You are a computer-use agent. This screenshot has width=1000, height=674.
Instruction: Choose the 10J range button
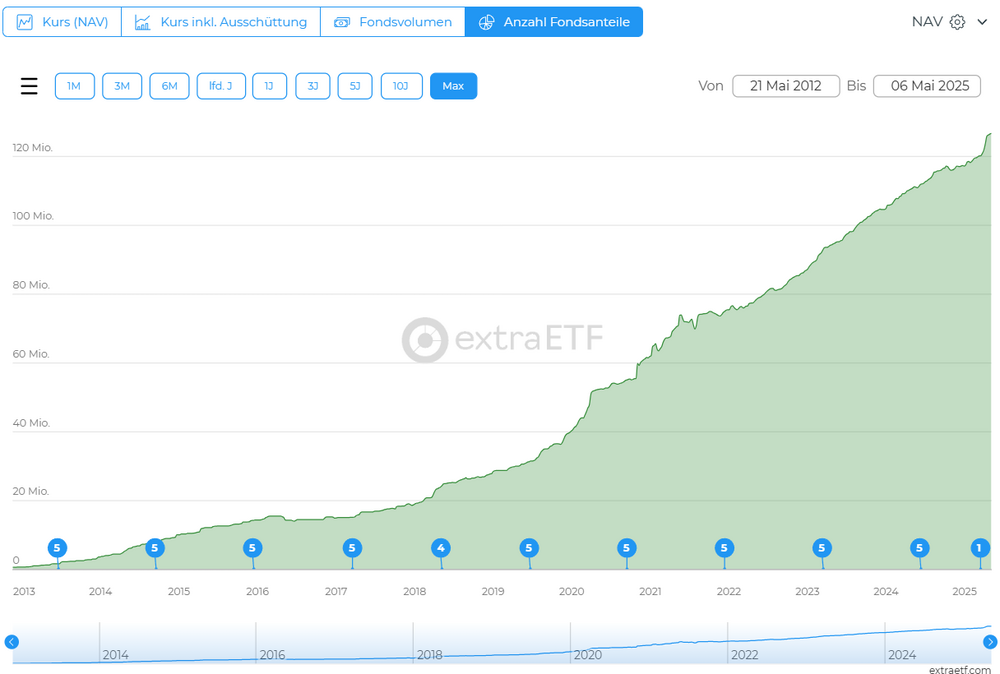point(401,86)
